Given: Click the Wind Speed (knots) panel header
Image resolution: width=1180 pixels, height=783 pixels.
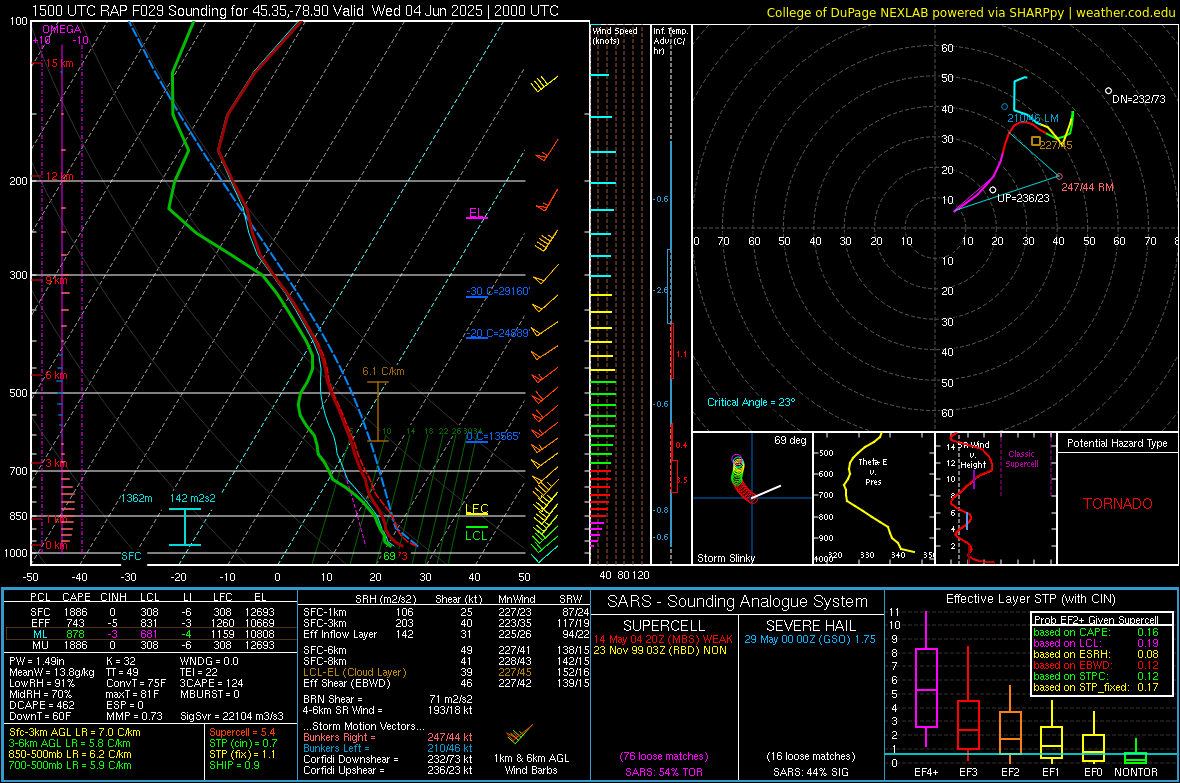Looking at the screenshot, I should [614, 36].
